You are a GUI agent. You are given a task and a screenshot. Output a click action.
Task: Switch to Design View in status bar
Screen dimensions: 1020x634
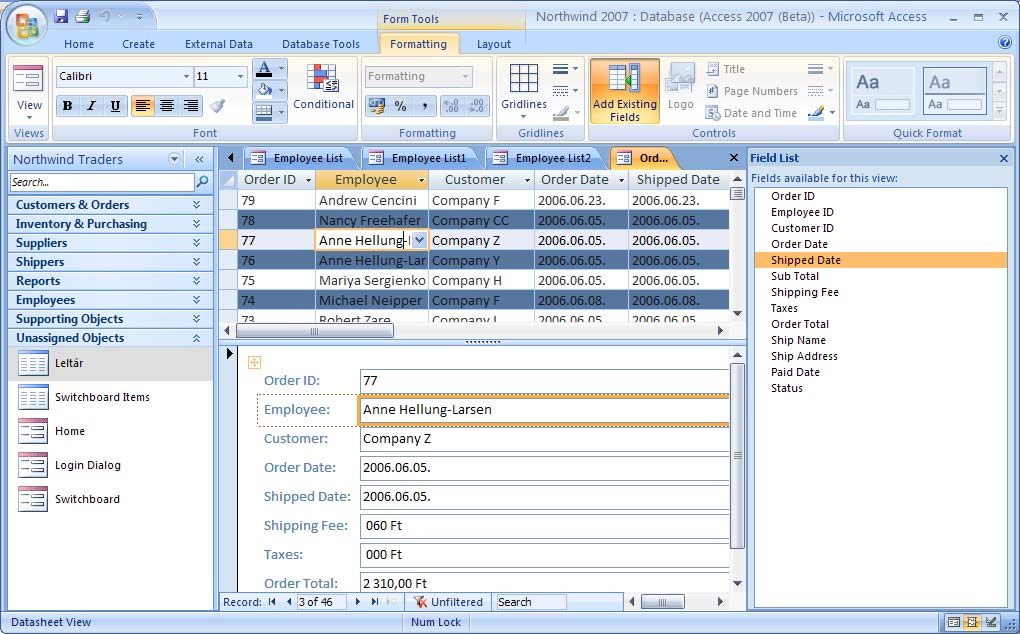tap(991, 622)
